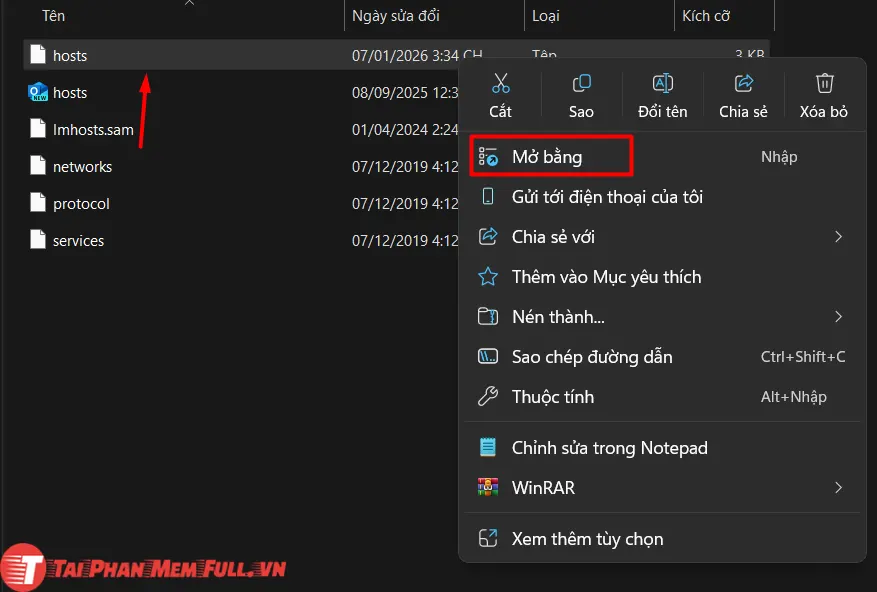Expand the Nén thành submenu
877x592 pixels.
click(x=838, y=317)
